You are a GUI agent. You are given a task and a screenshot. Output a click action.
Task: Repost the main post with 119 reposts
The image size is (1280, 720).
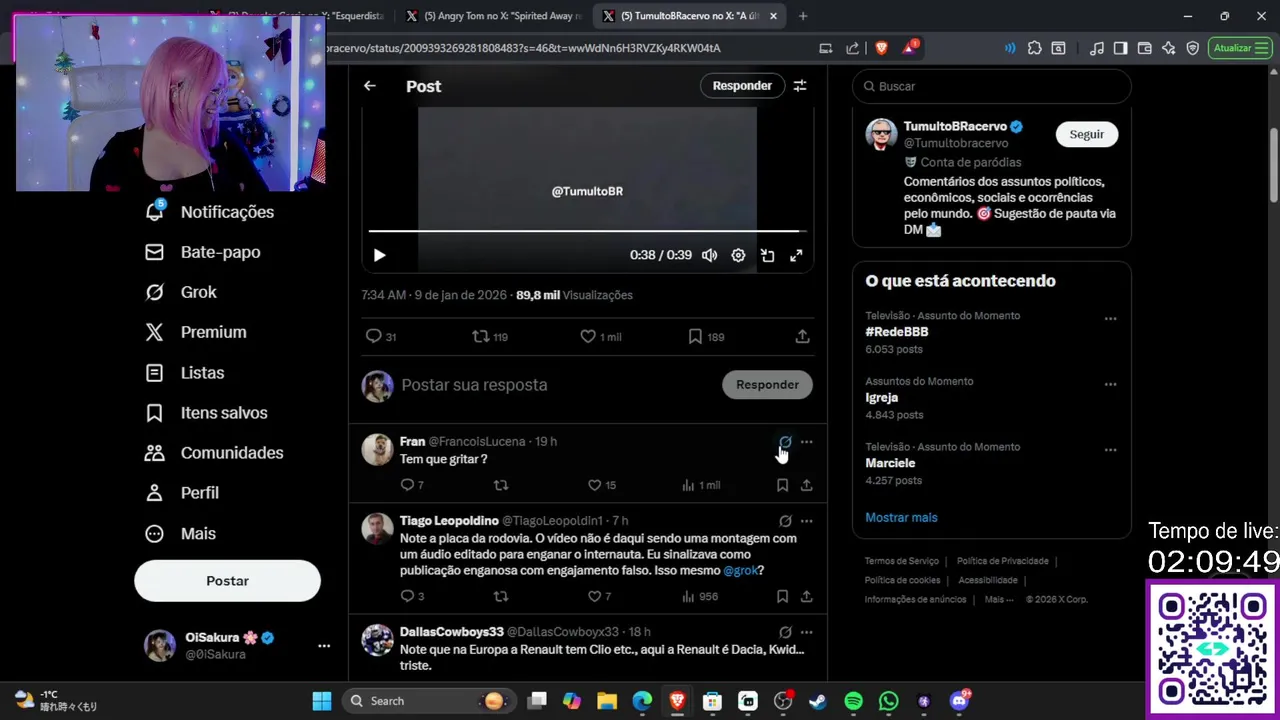tap(490, 337)
